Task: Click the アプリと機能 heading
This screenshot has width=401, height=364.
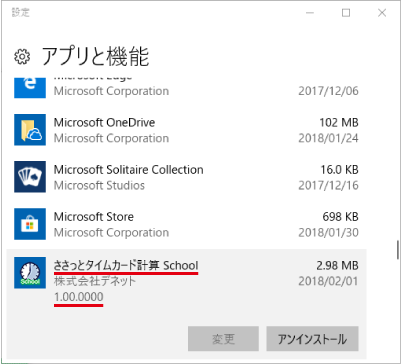Action: click(x=95, y=57)
